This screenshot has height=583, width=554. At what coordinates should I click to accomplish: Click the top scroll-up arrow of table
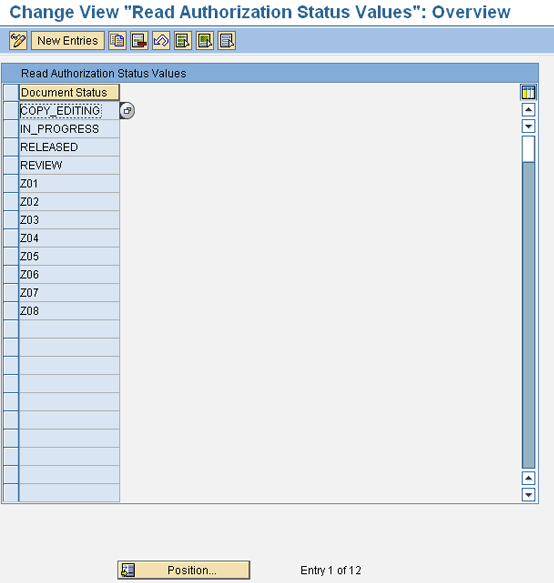click(x=528, y=110)
